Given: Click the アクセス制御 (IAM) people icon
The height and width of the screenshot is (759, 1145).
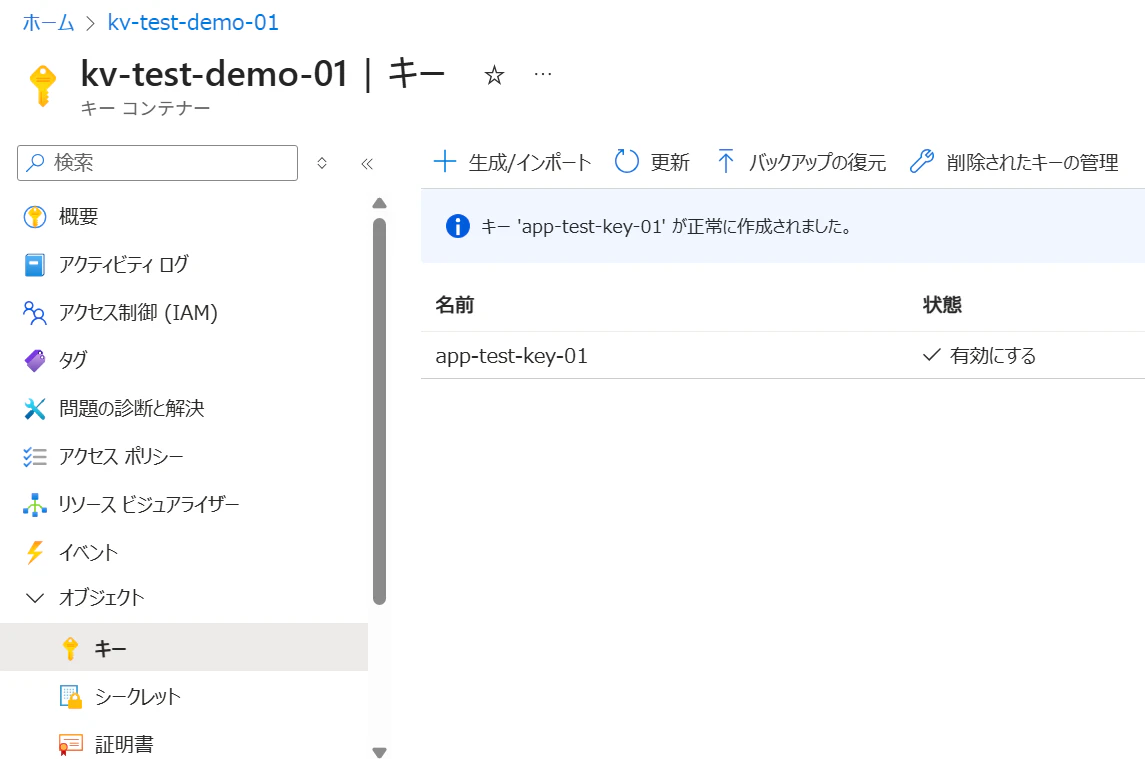Looking at the screenshot, I should coord(34,313).
